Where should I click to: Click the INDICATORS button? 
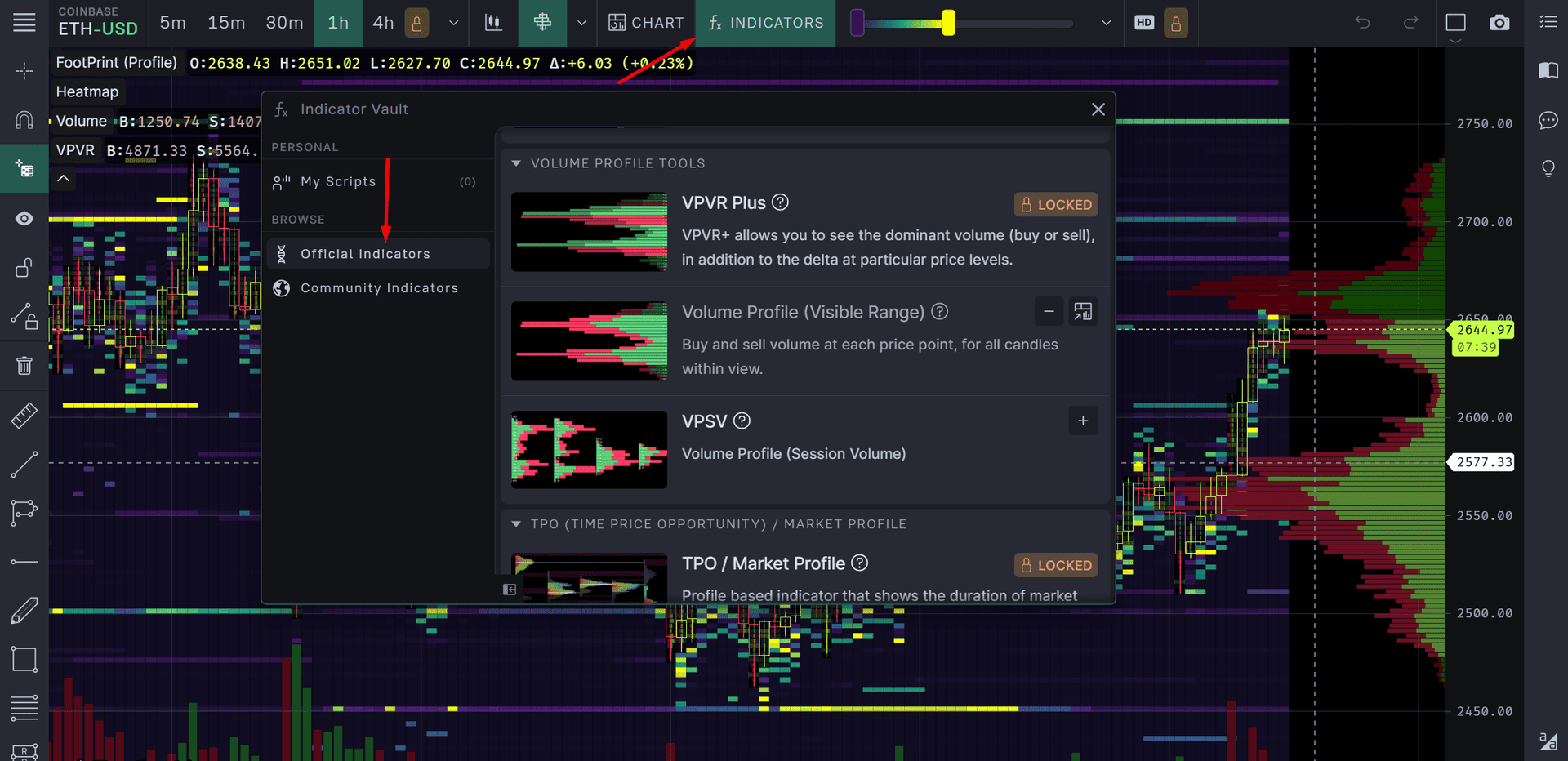pos(765,23)
